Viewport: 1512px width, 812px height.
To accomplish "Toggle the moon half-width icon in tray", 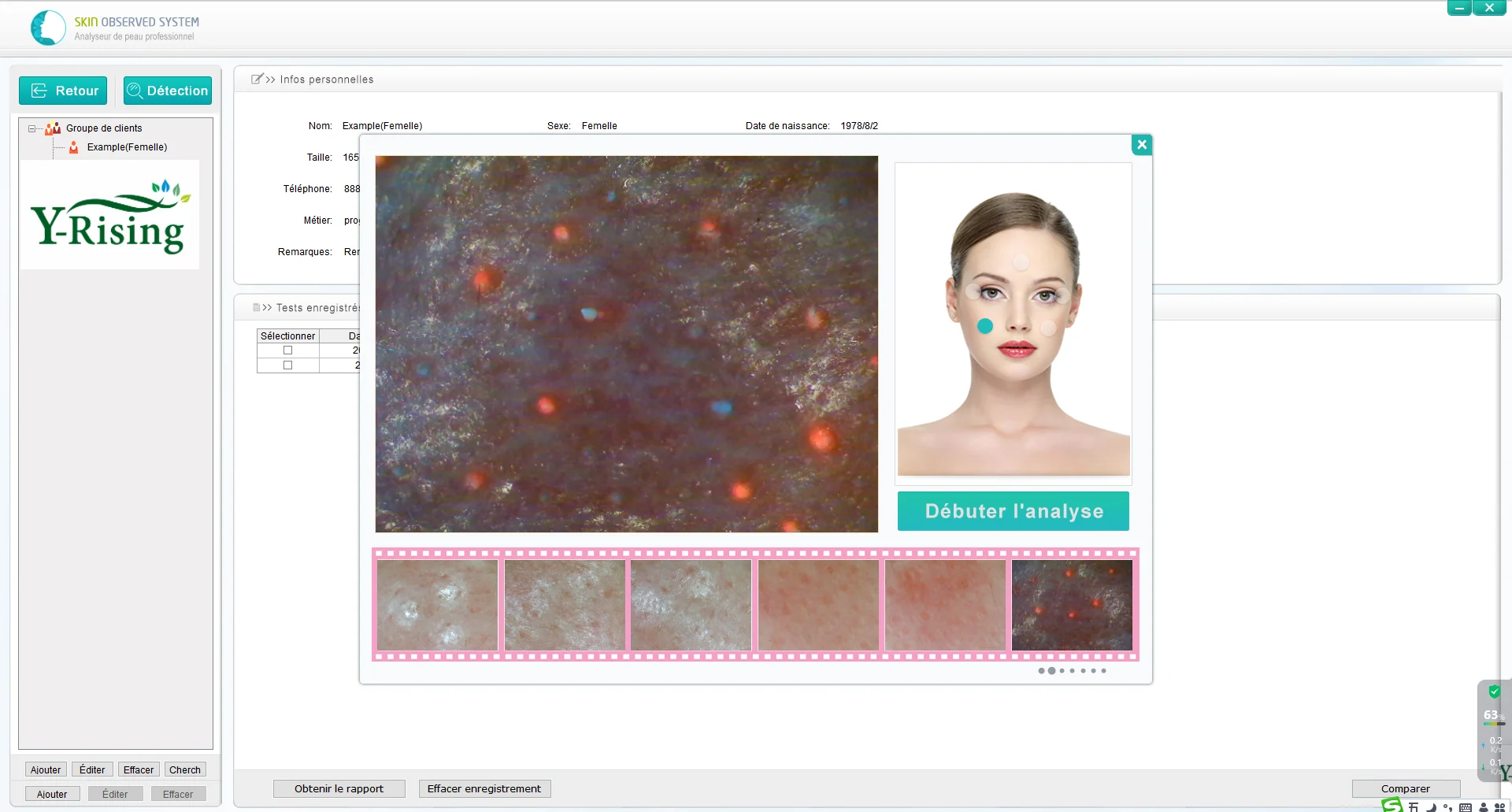I will [1431, 807].
